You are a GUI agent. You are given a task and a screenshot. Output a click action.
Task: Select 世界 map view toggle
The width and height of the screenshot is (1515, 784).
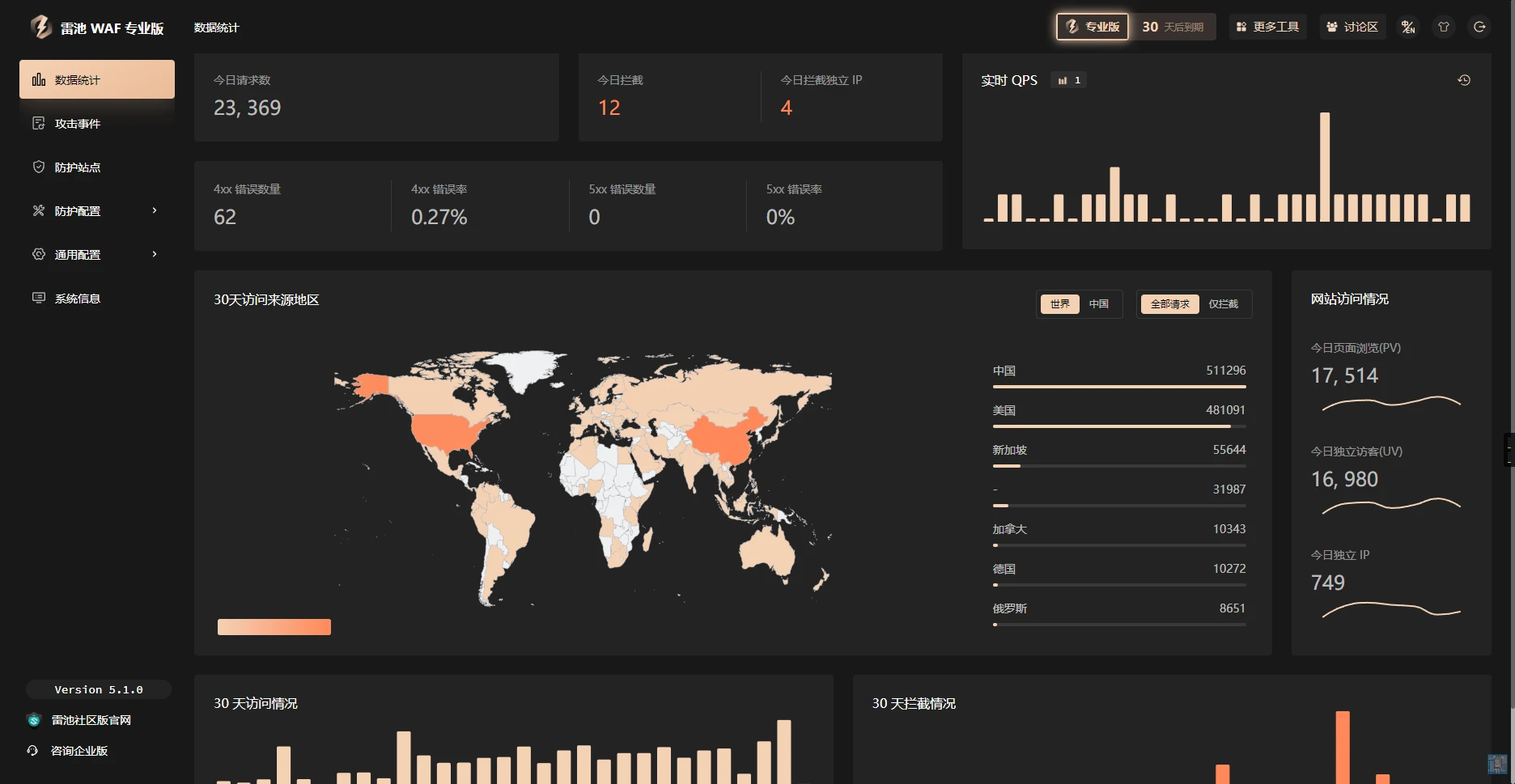(1059, 304)
